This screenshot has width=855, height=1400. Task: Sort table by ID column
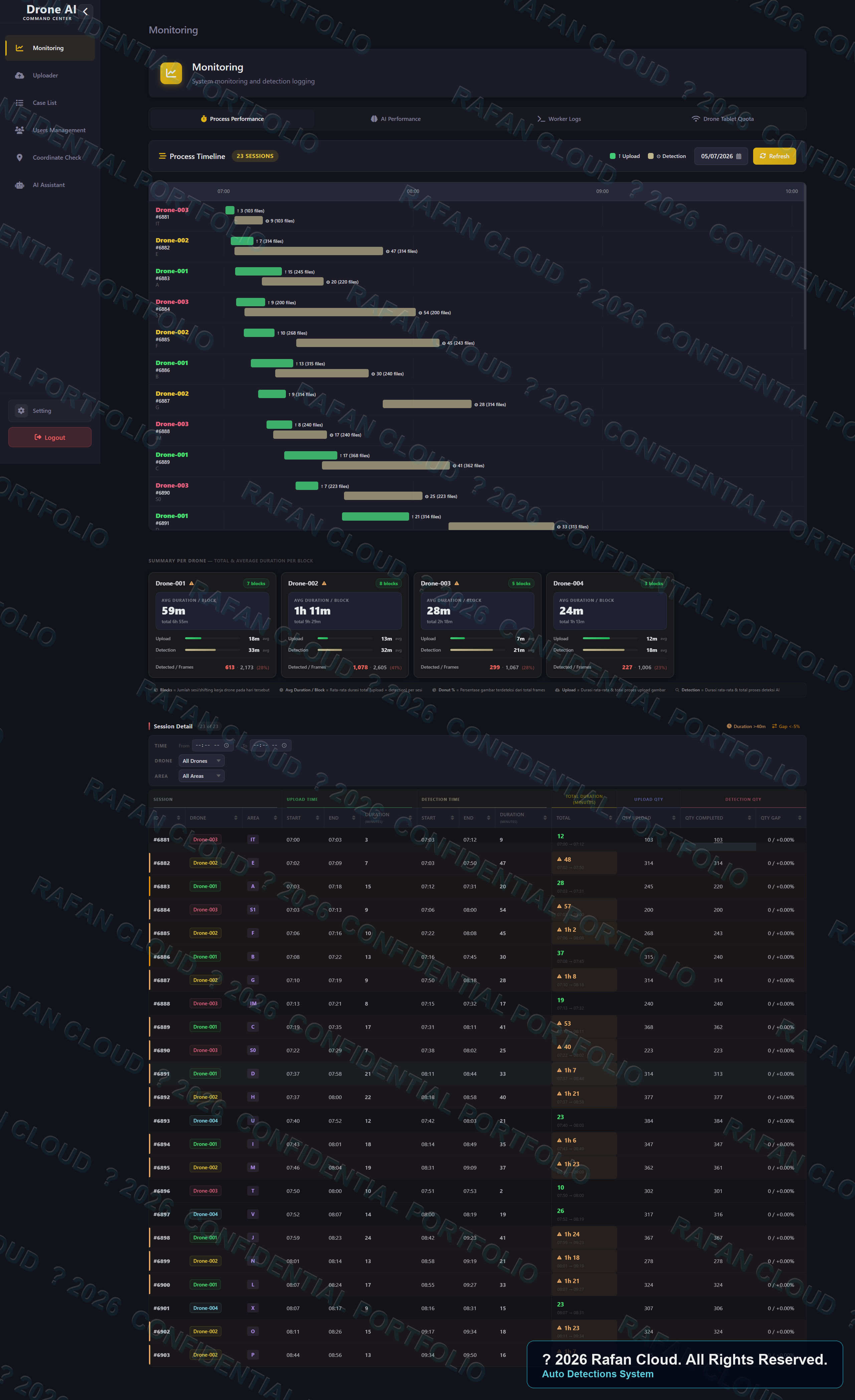click(x=167, y=818)
